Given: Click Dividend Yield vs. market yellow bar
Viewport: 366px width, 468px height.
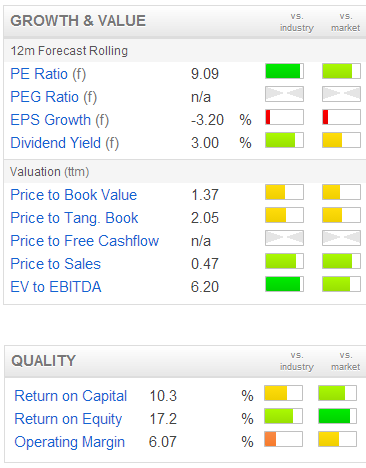Looking at the screenshot, I should point(341,140).
